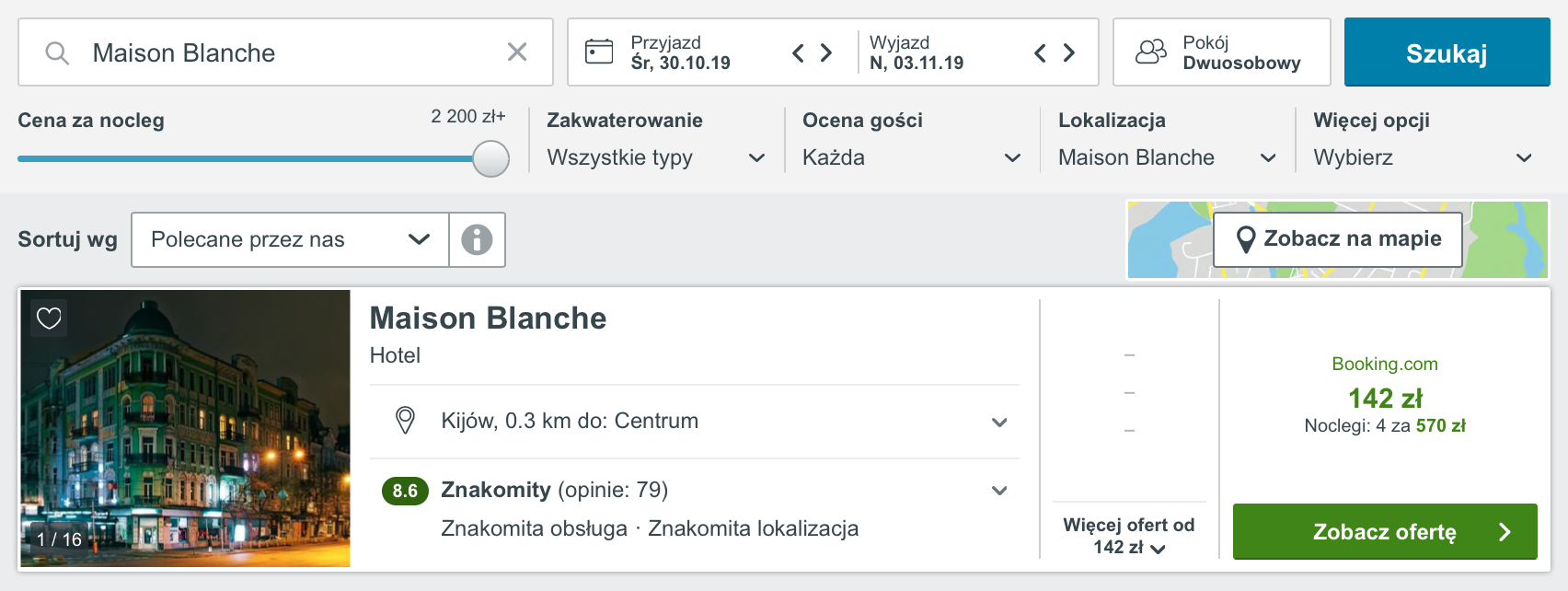Open the arrival date calendar icon
The height and width of the screenshot is (591, 1568).
pyautogui.click(x=599, y=52)
